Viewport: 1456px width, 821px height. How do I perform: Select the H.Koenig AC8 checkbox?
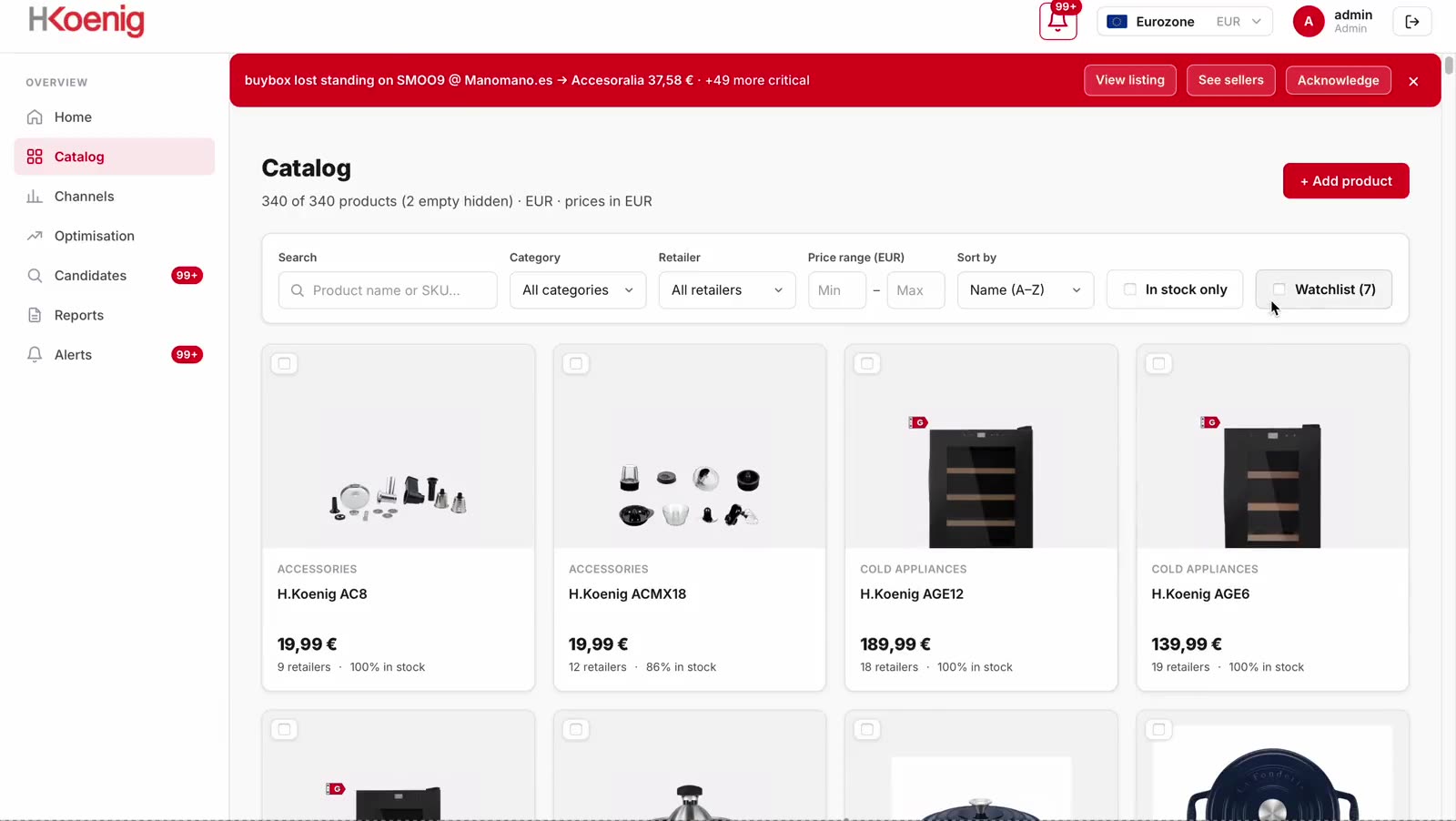tap(284, 364)
